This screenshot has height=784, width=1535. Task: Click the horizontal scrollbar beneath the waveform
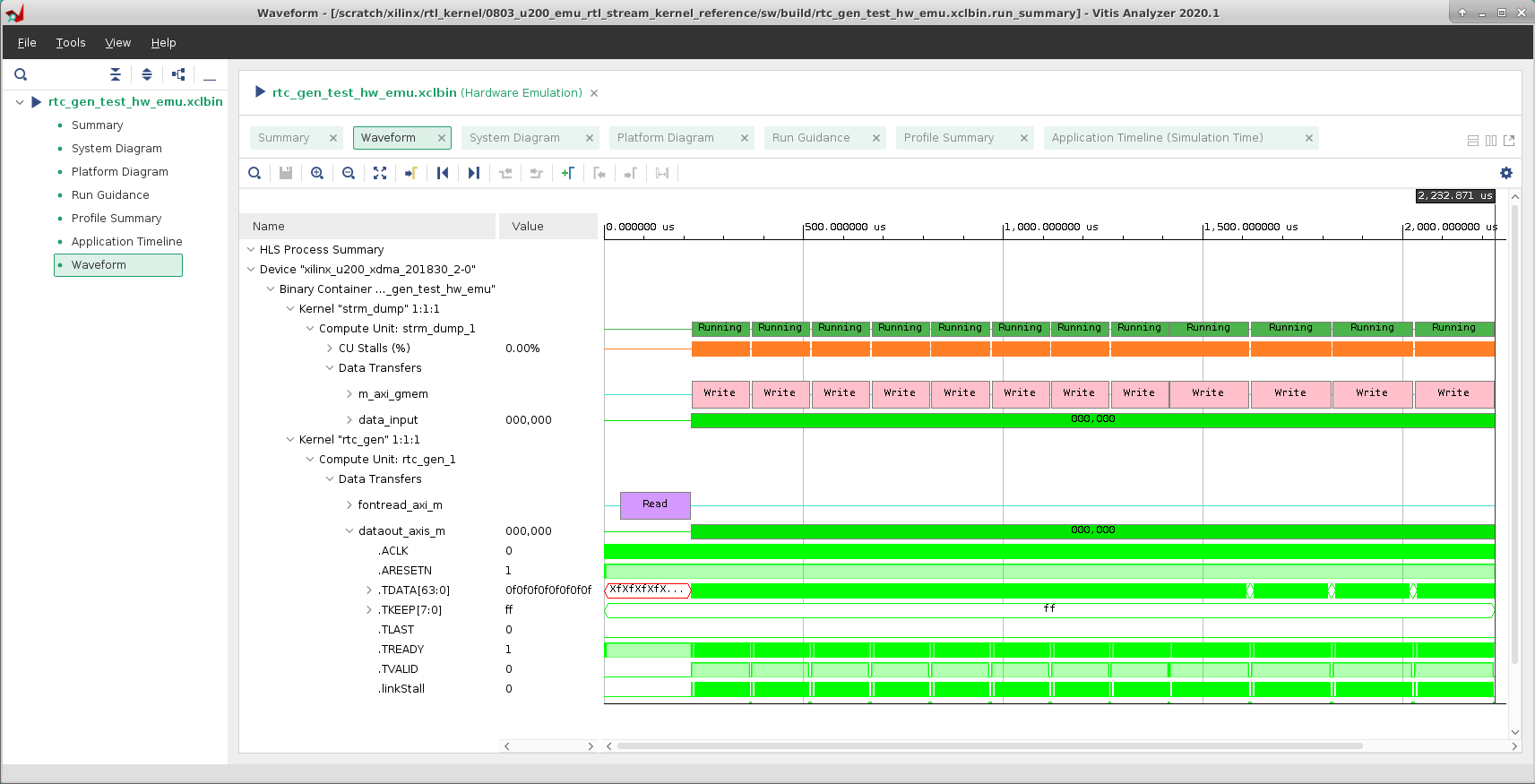[989, 745]
